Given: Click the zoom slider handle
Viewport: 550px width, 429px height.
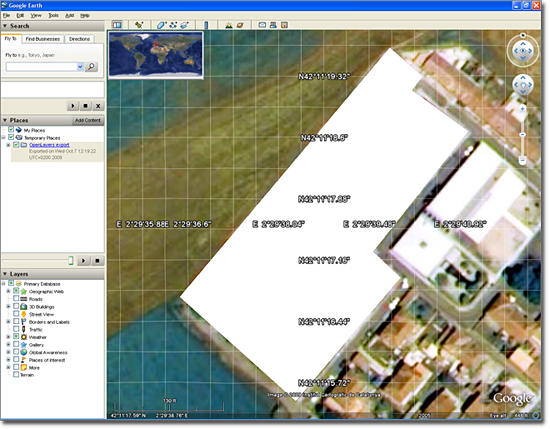Looking at the screenshot, I should pos(522,134).
